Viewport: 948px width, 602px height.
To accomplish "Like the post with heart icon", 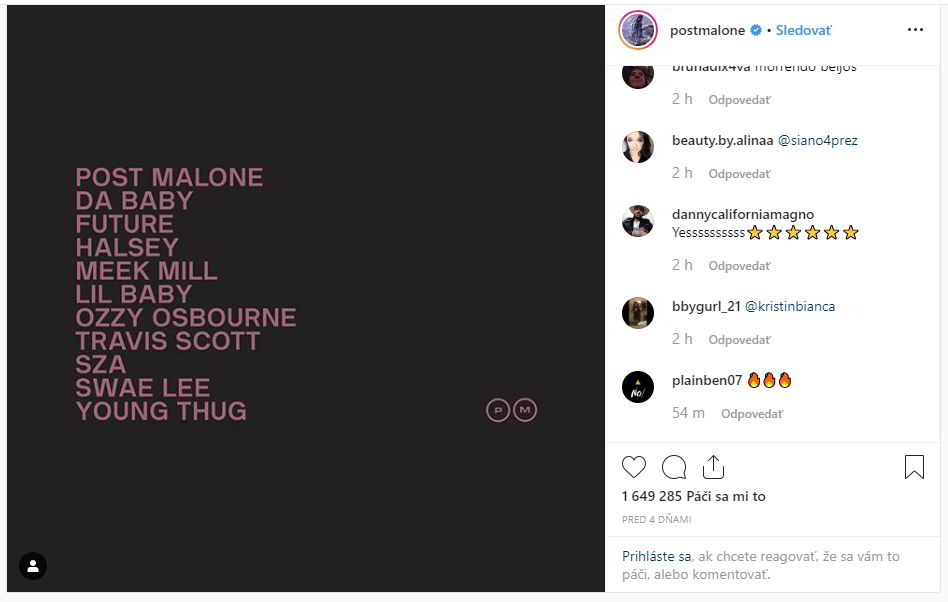I will pyautogui.click(x=634, y=467).
